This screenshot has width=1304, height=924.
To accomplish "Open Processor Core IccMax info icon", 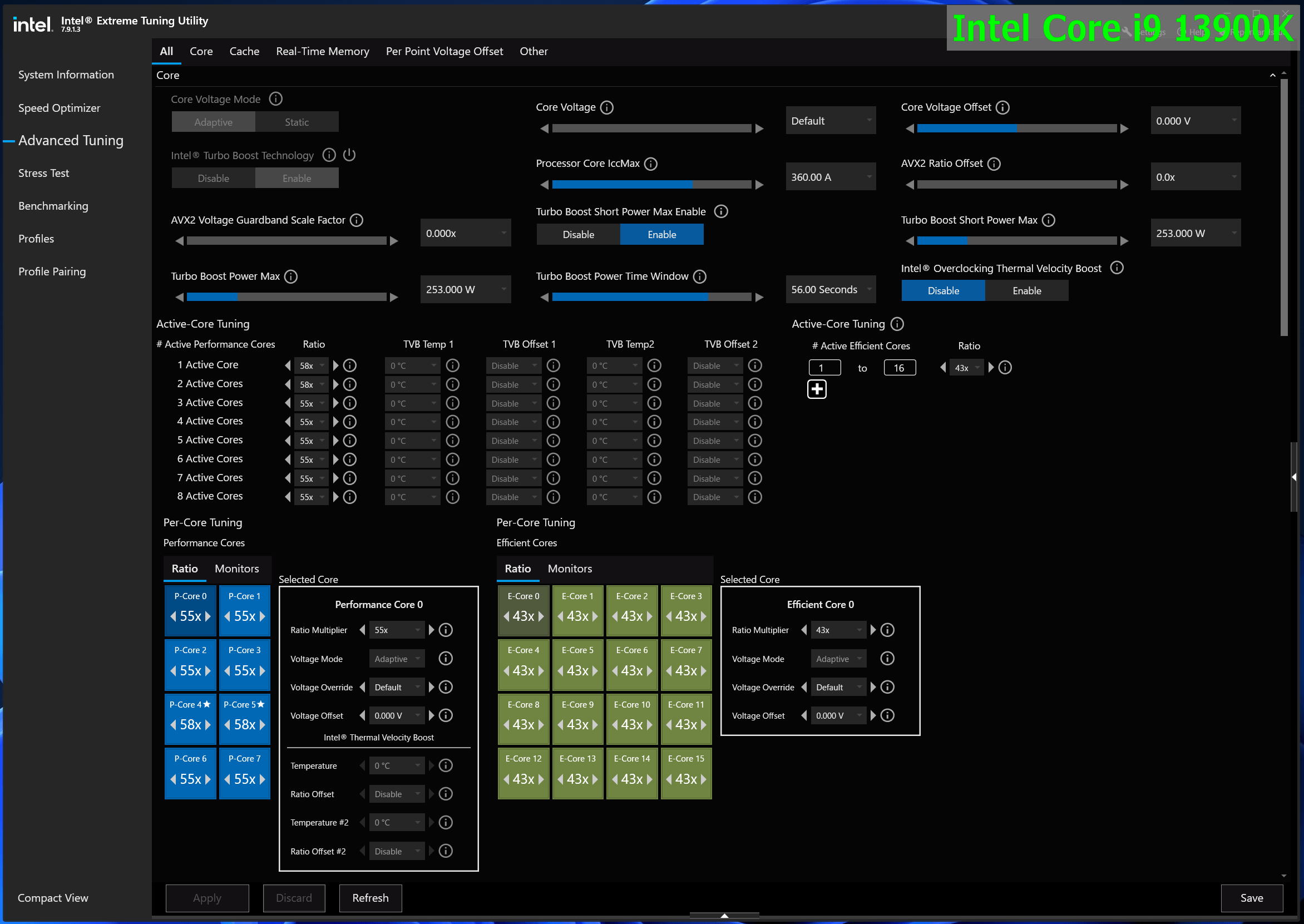I will 651,164.
